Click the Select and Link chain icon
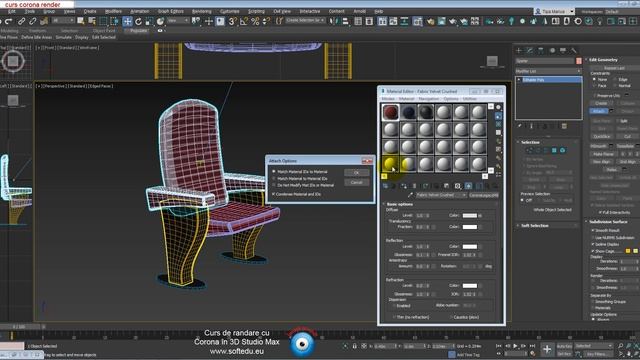This screenshot has width=640, height=360. click(21, 21)
